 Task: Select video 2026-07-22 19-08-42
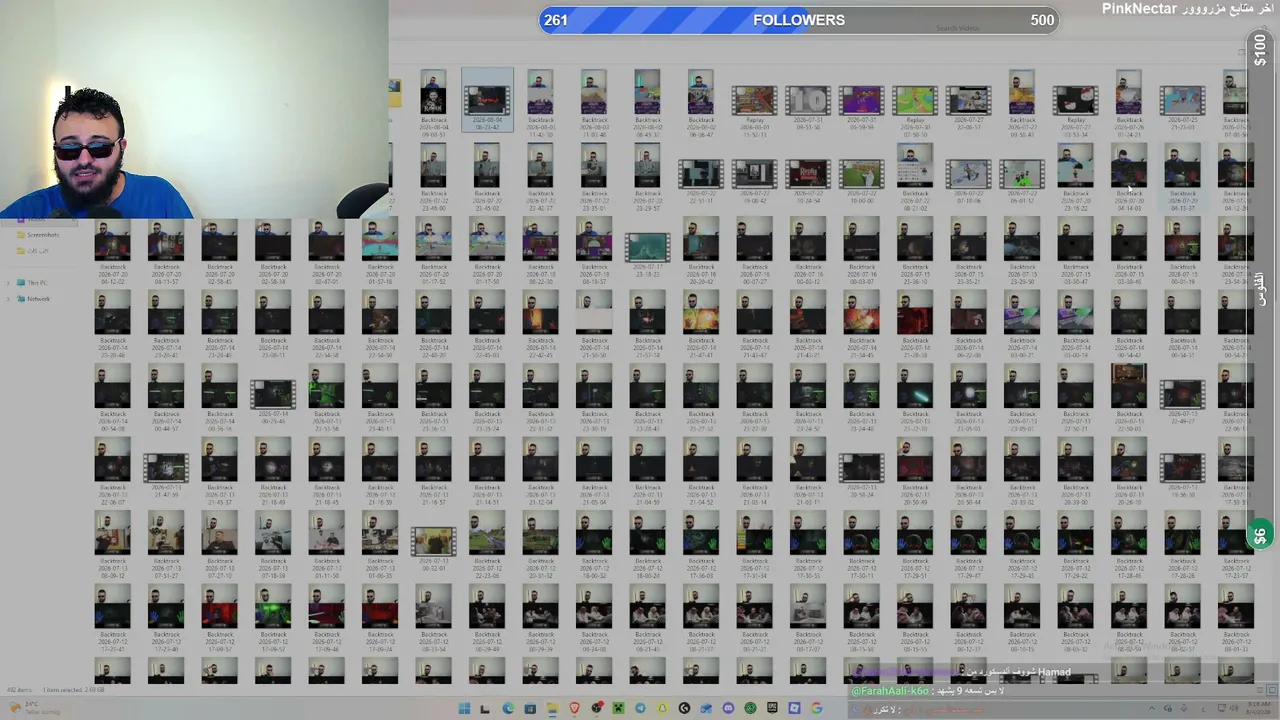(754, 180)
